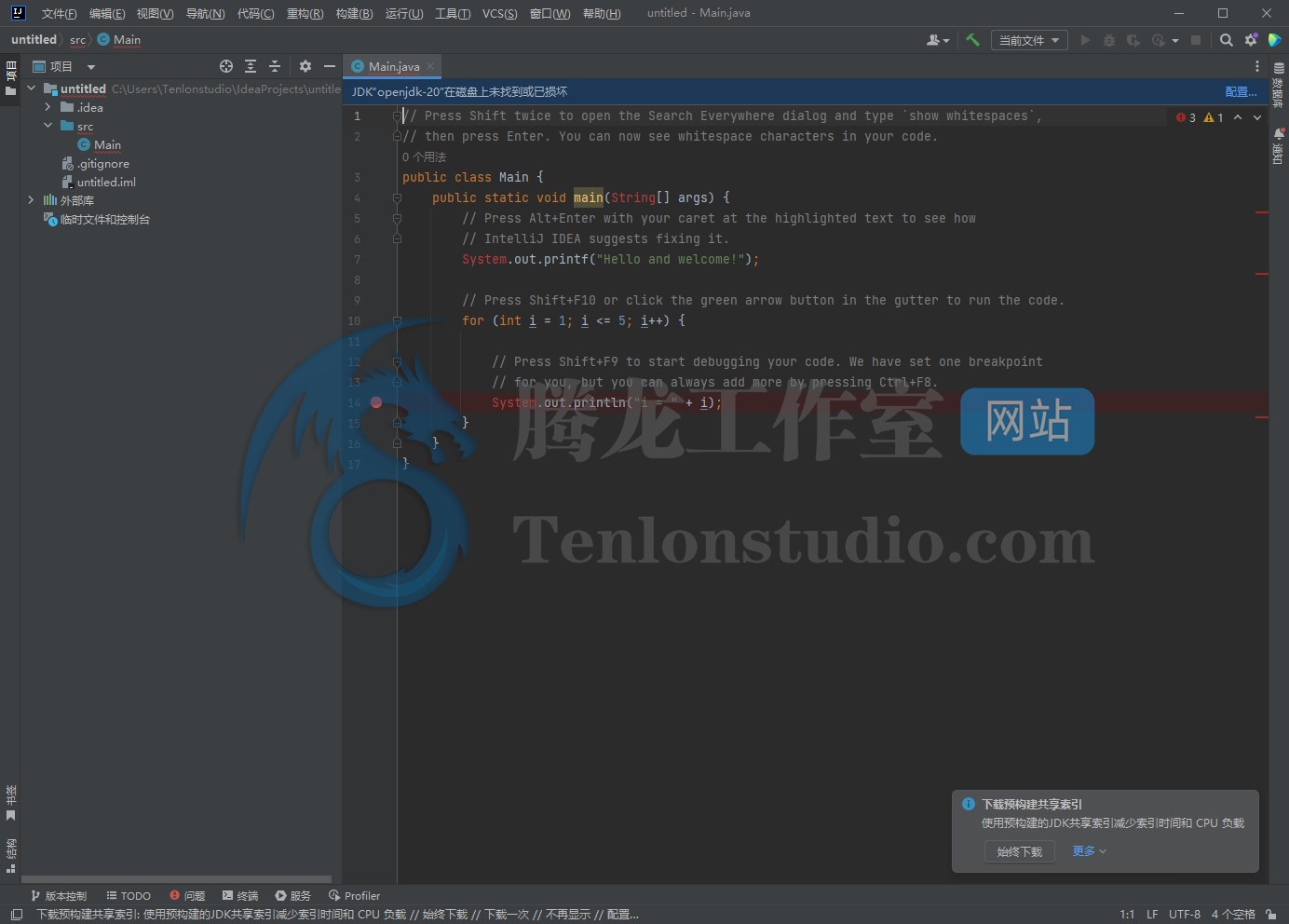Open Structure tool window on left sidebar

point(11,856)
